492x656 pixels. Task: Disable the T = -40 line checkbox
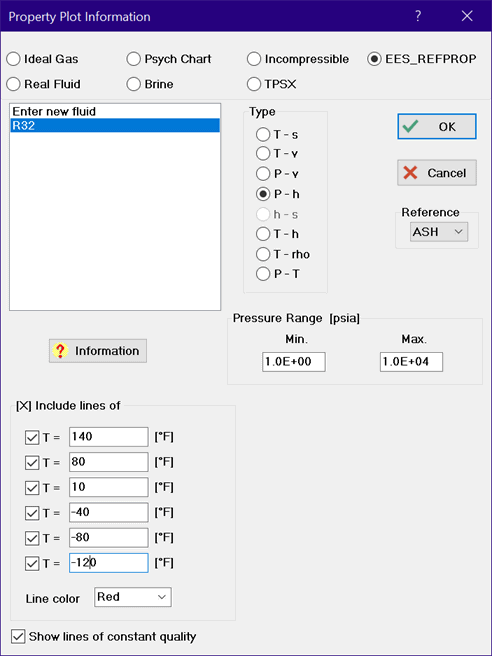pyautogui.click(x=32, y=513)
